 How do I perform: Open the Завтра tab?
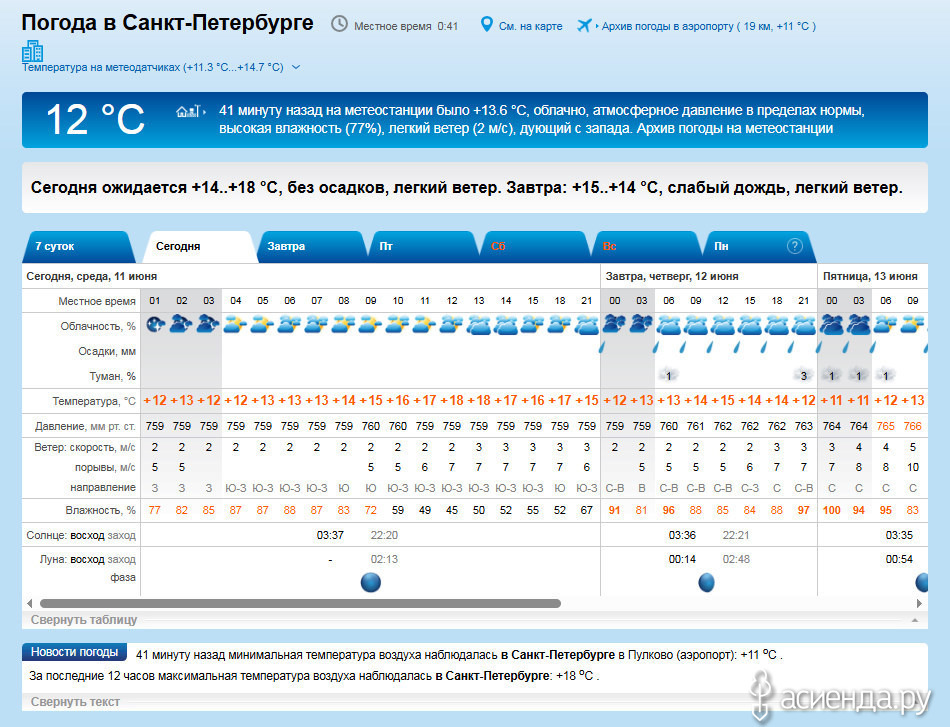[311, 247]
